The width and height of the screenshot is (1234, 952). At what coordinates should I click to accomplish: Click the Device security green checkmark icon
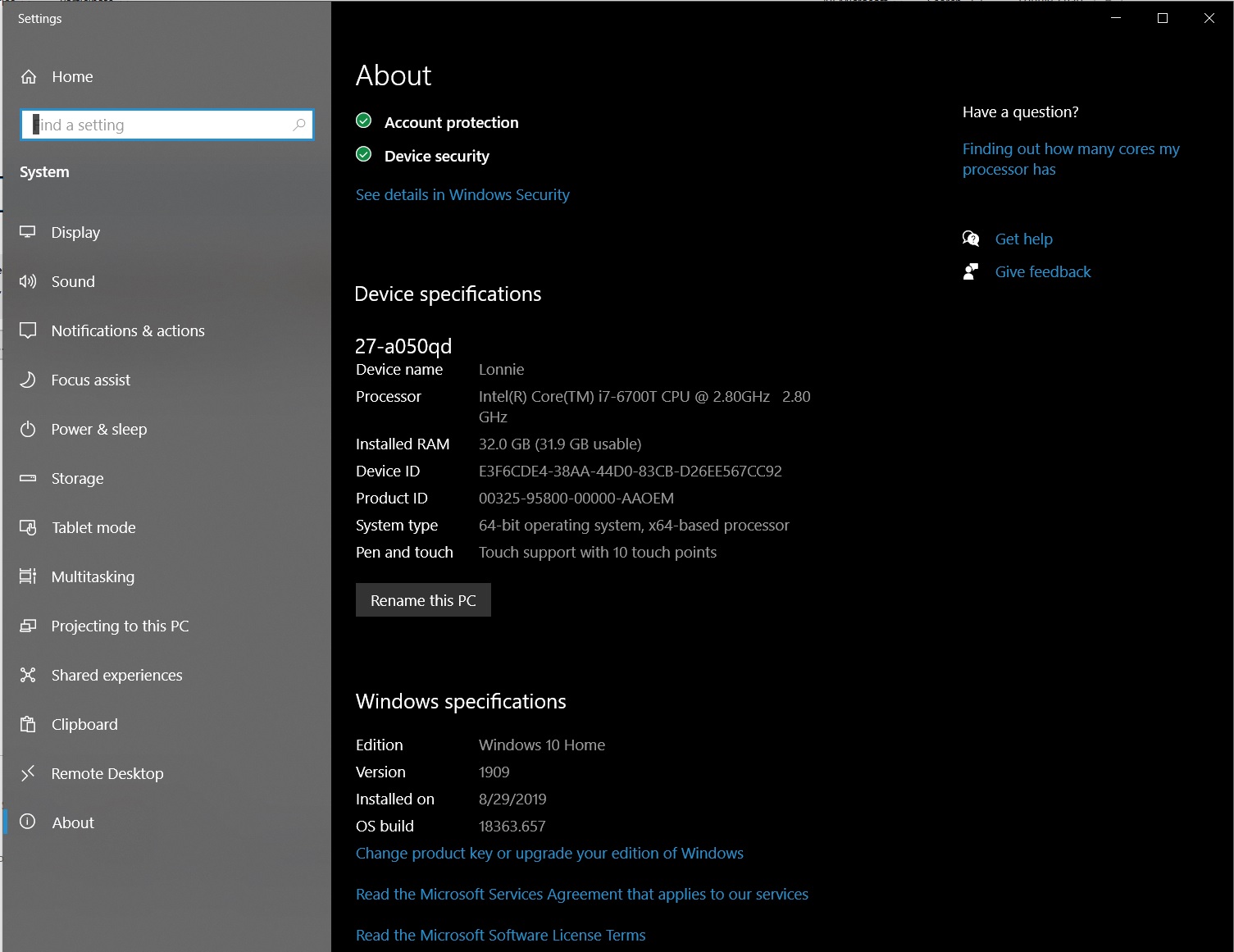[x=364, y=155]
